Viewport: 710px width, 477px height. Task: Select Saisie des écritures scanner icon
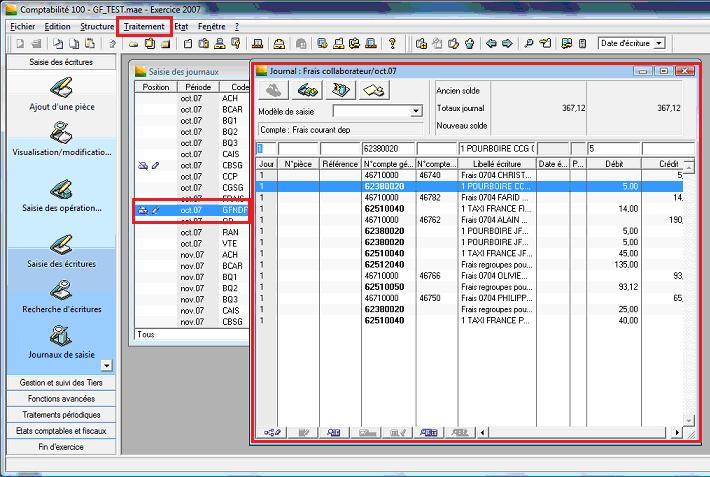[60, 246]
